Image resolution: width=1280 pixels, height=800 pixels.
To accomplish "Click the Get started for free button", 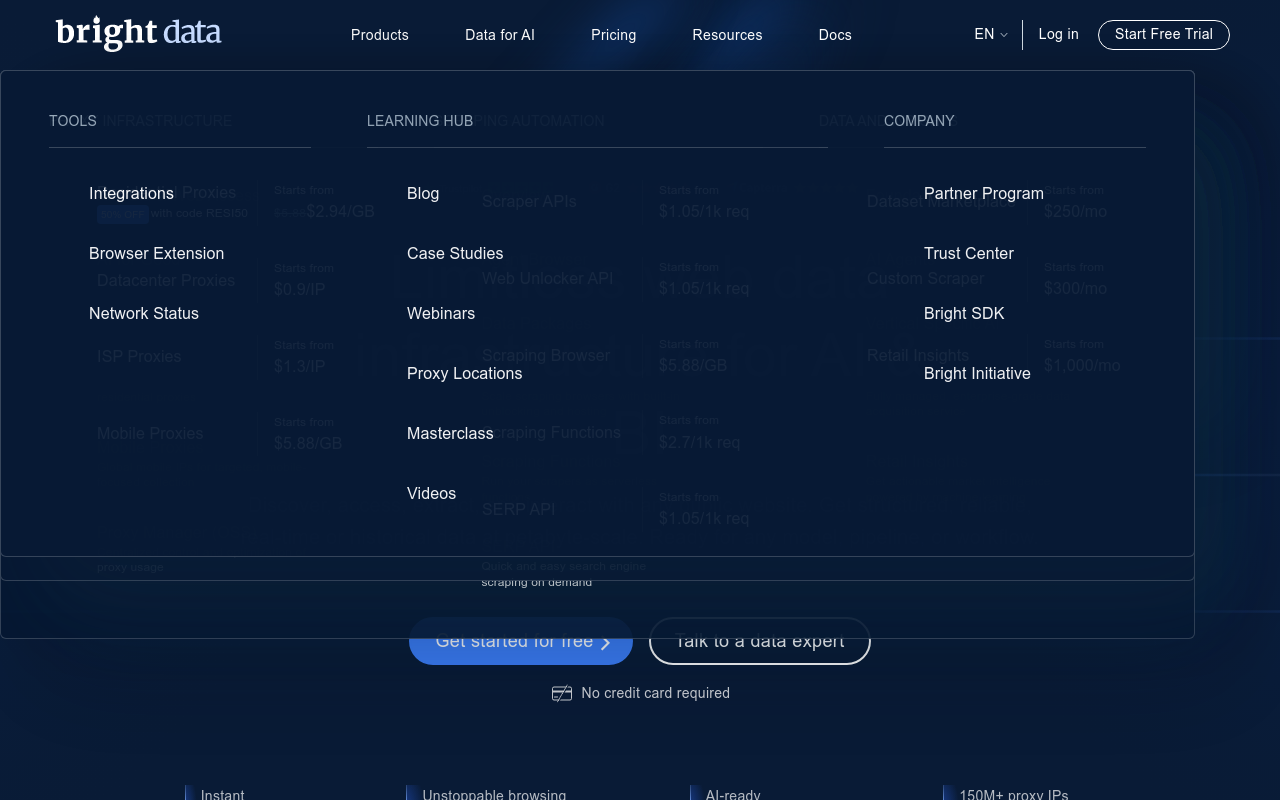I will coord(521,641).
